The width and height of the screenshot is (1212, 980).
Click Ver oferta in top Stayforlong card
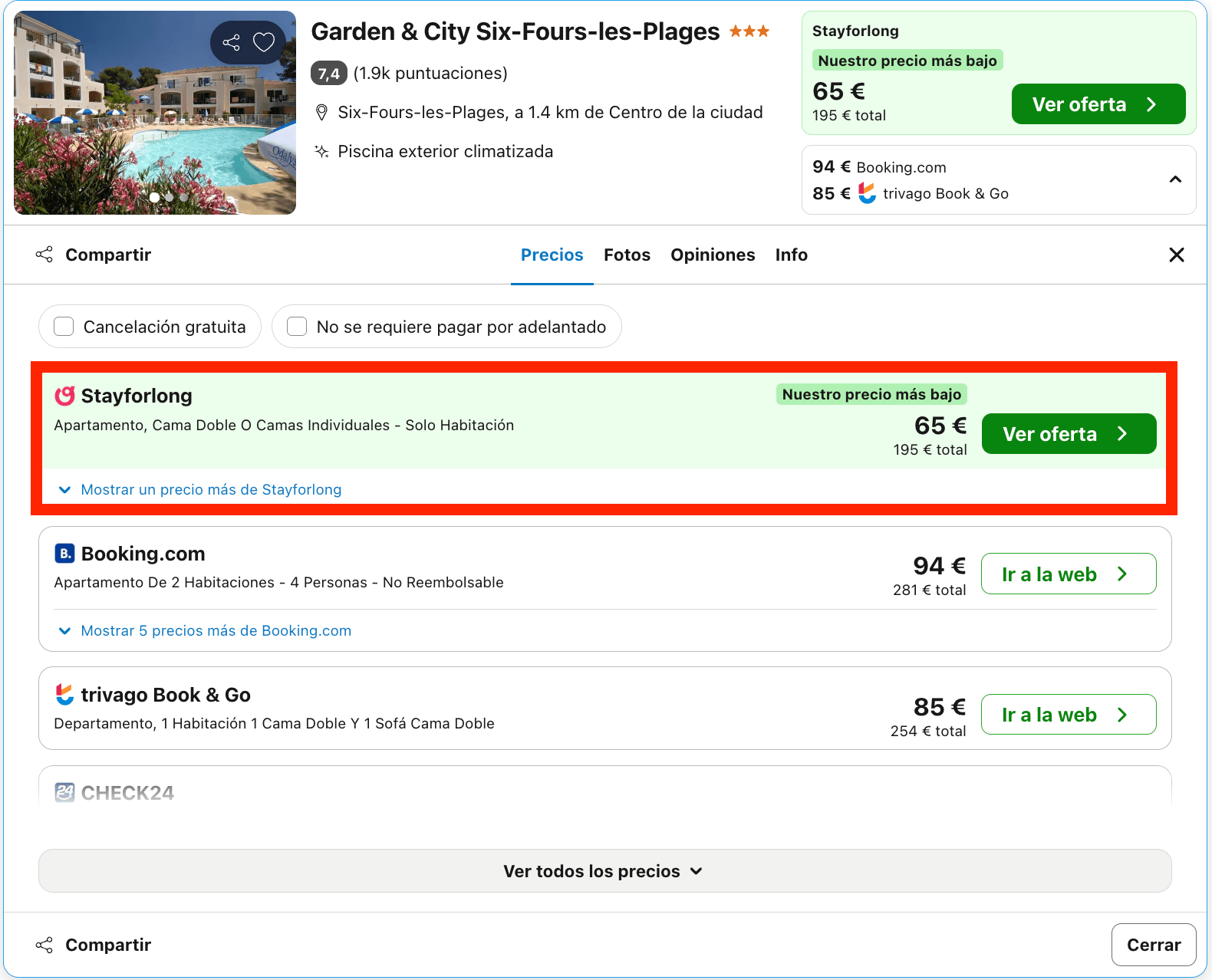[x=1098, y=104]
